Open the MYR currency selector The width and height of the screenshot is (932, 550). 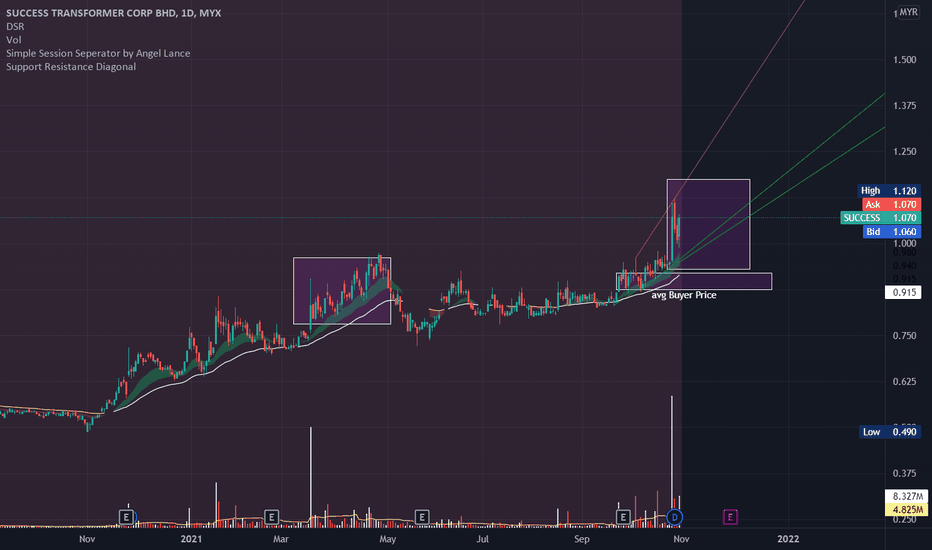[x=908, y=12]
